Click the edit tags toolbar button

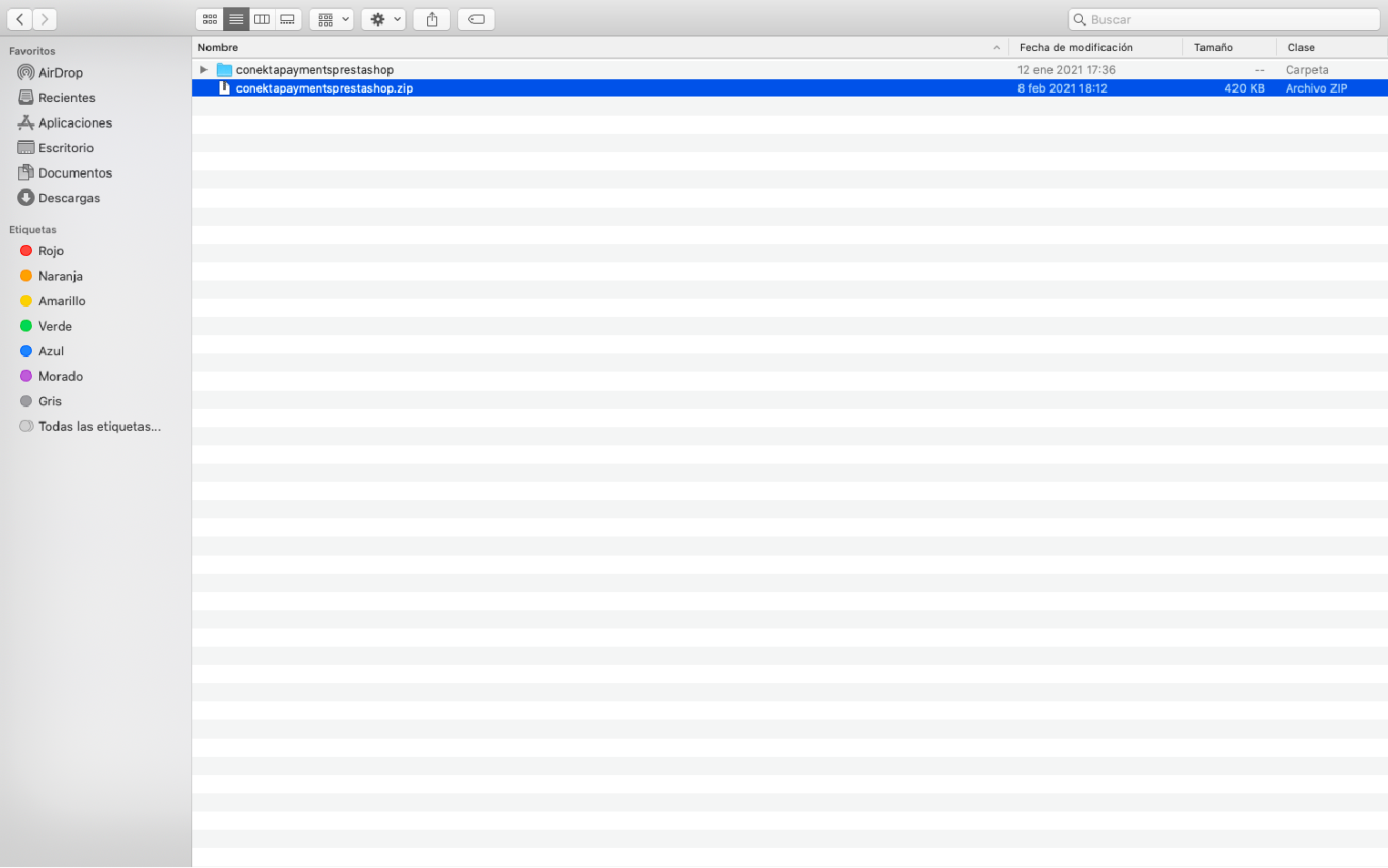[x=476, y=19]
